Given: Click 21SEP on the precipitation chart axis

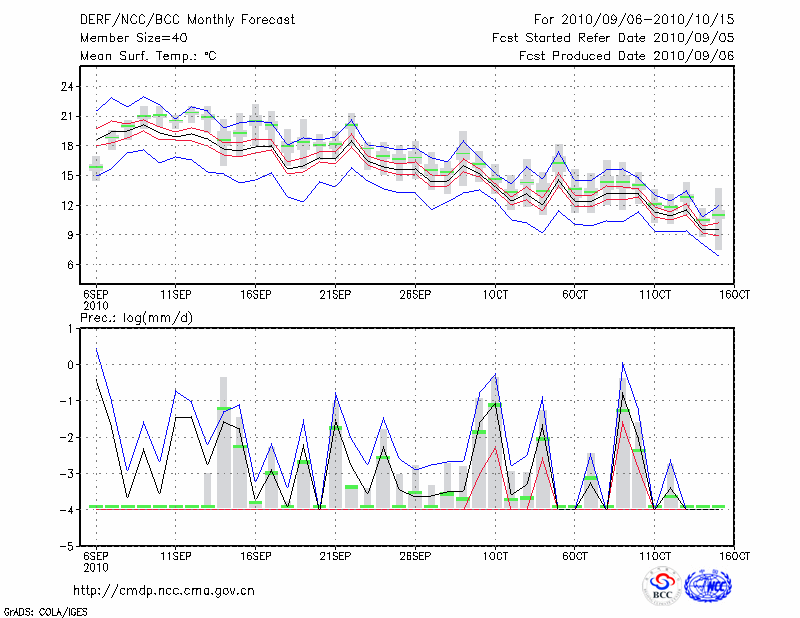Looking at the screenshot, I should click(334, 555).
